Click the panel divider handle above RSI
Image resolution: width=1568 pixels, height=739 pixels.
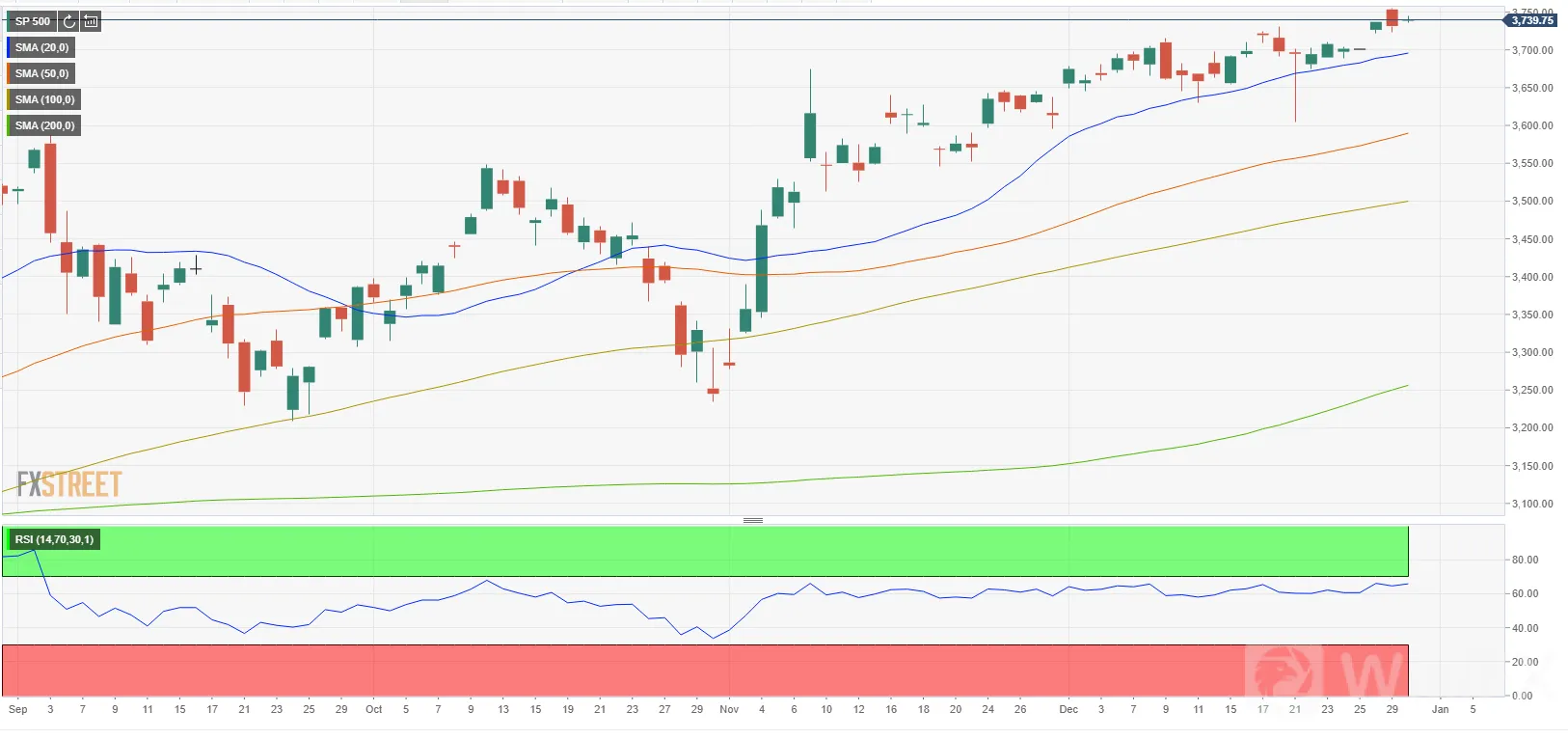click(753, 520)
